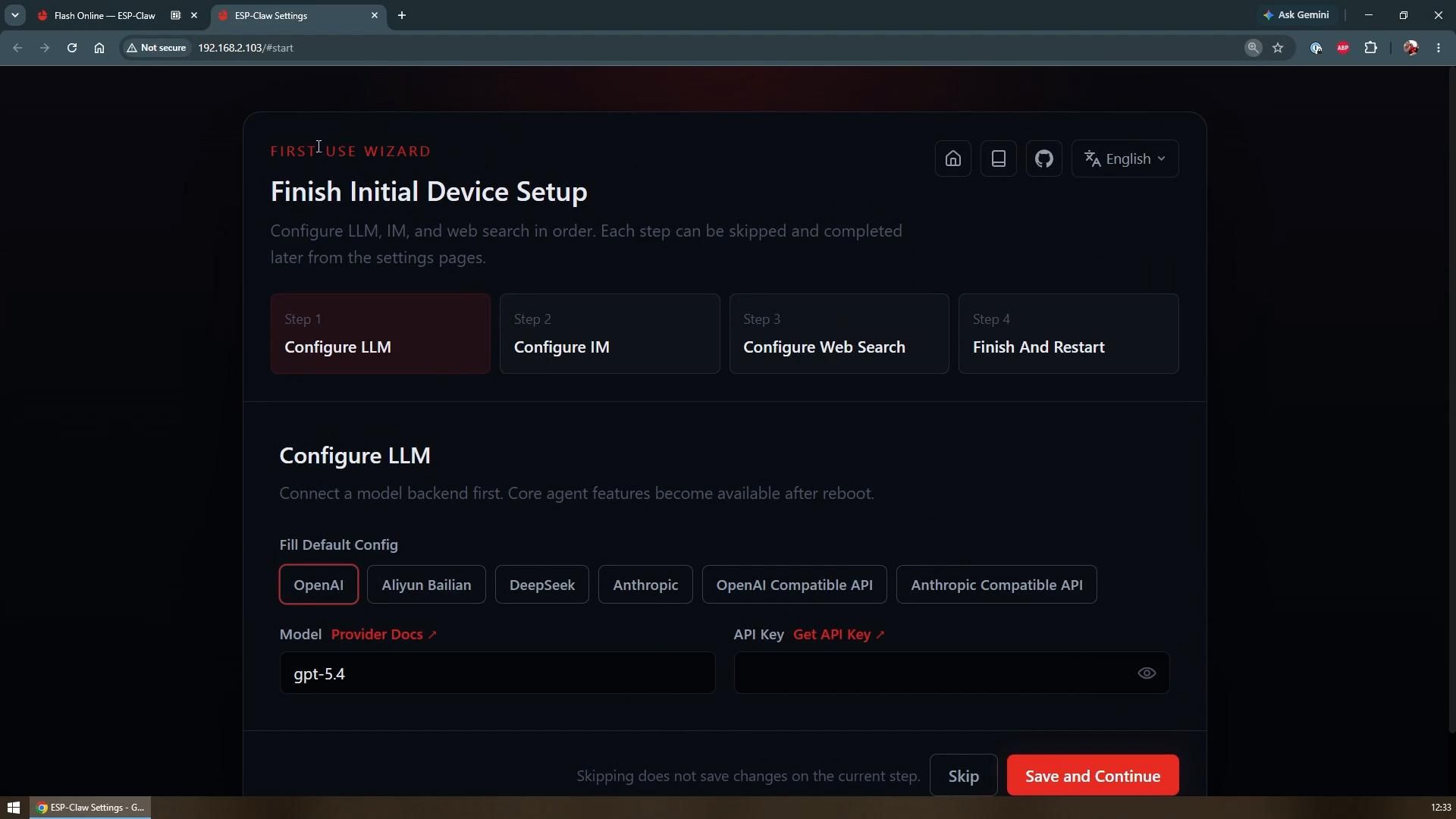Click the Fill Default Config label
The image size is (1456, 819).
click(338, 544)
